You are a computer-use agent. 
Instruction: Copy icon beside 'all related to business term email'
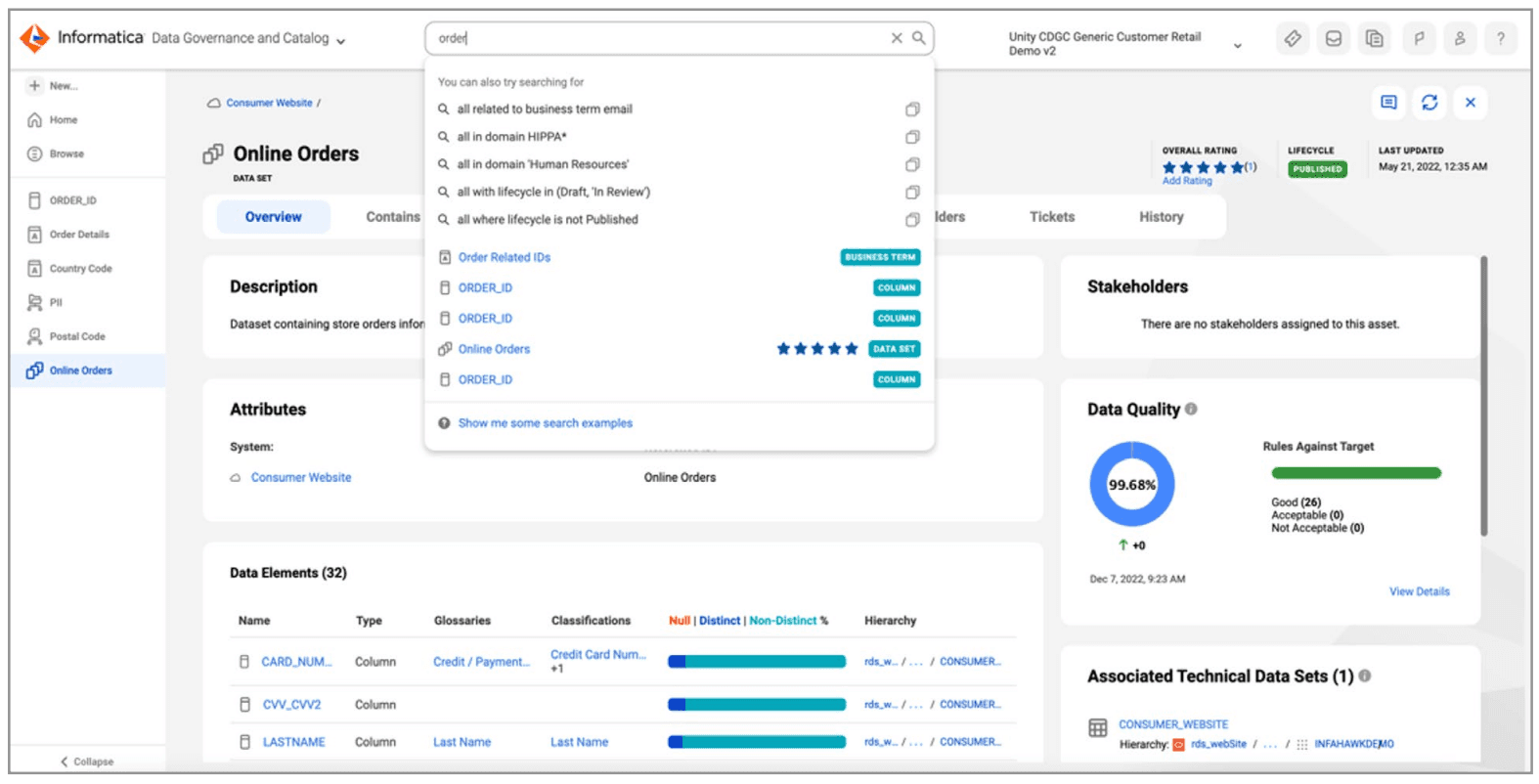click(912, 109)
